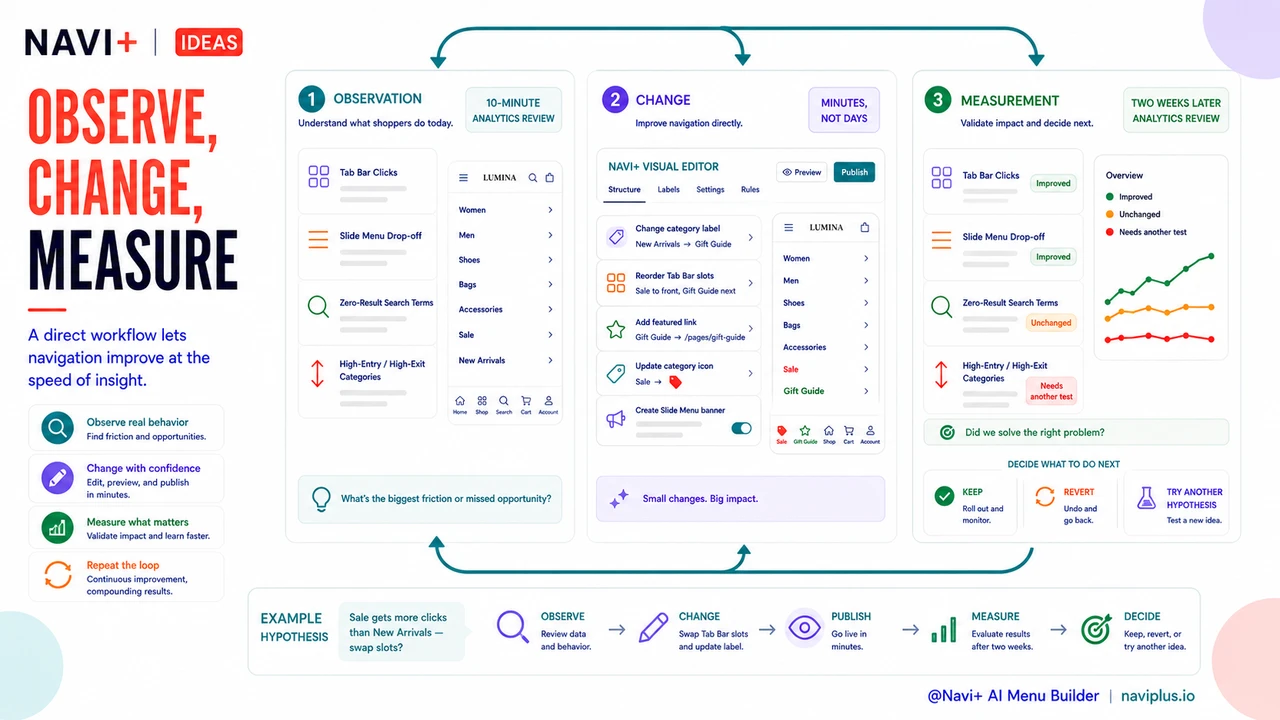Click the Keep checkmark icon

944,496
